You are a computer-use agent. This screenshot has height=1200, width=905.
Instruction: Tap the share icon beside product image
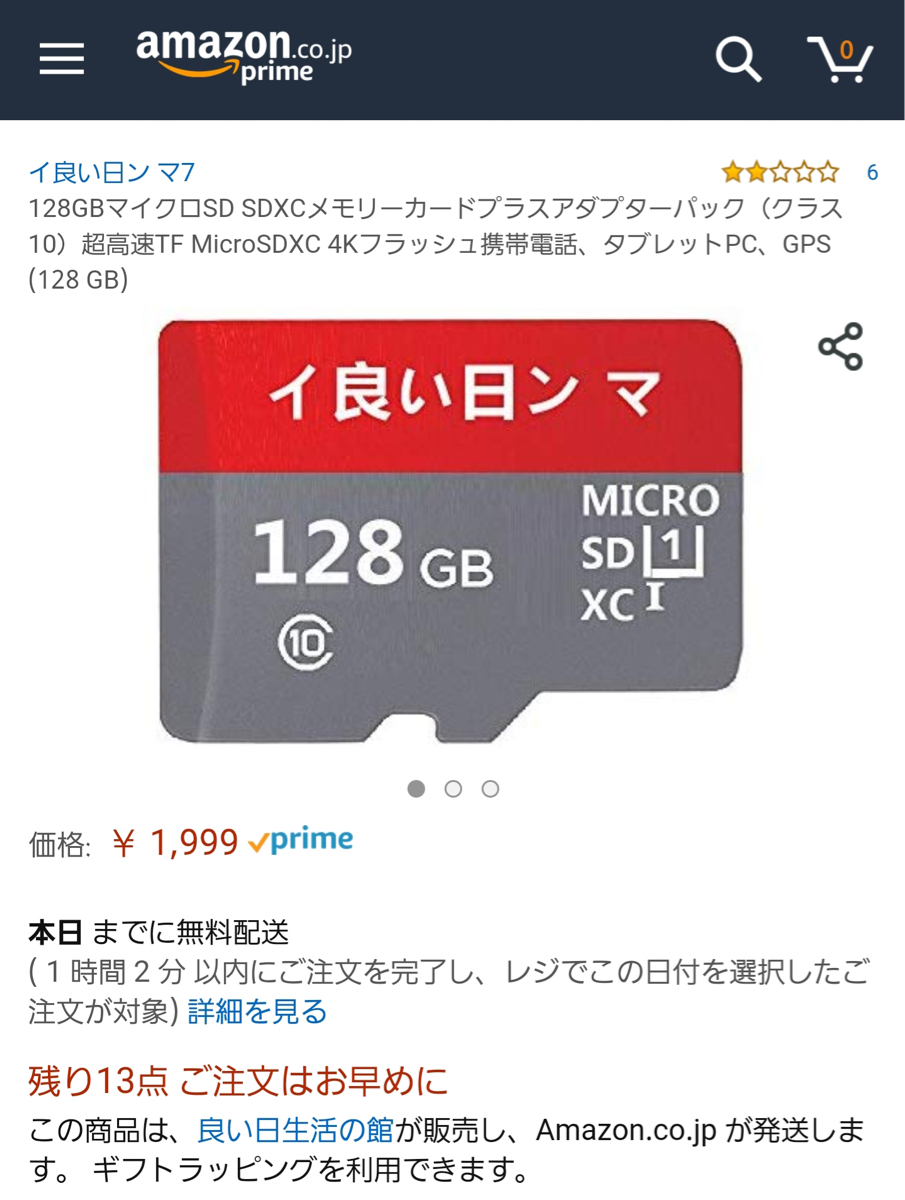pyautogui.click(x=840, y=347)
